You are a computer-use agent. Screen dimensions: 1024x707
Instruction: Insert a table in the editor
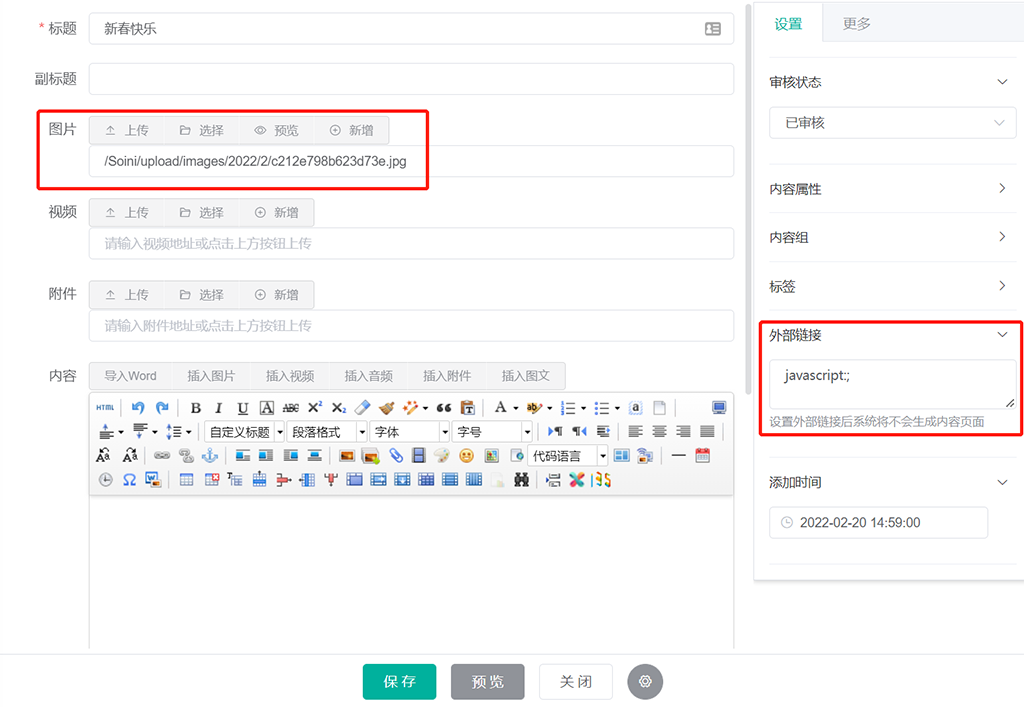tap(186, 480)
